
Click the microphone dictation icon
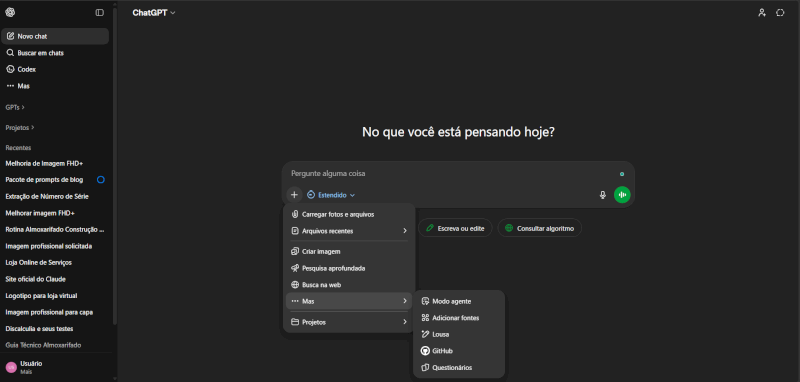[x=603, y=195]
